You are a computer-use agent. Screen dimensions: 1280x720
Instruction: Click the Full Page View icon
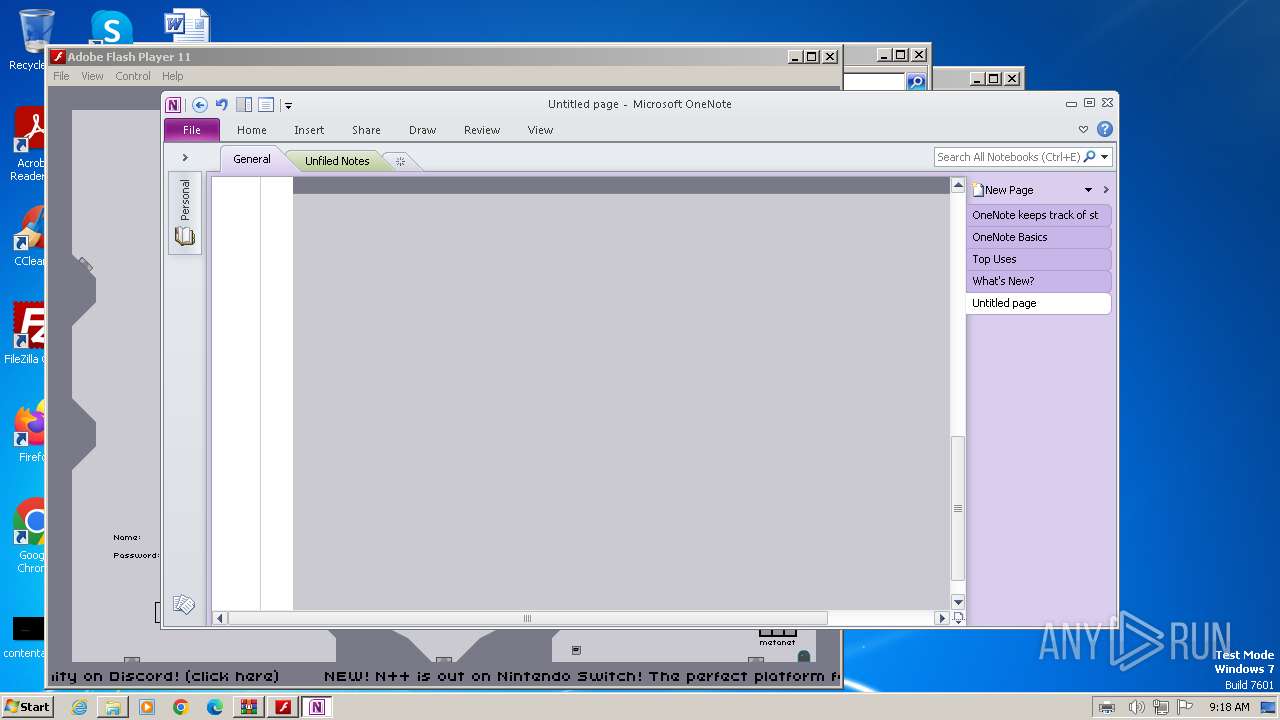[266, 104]
